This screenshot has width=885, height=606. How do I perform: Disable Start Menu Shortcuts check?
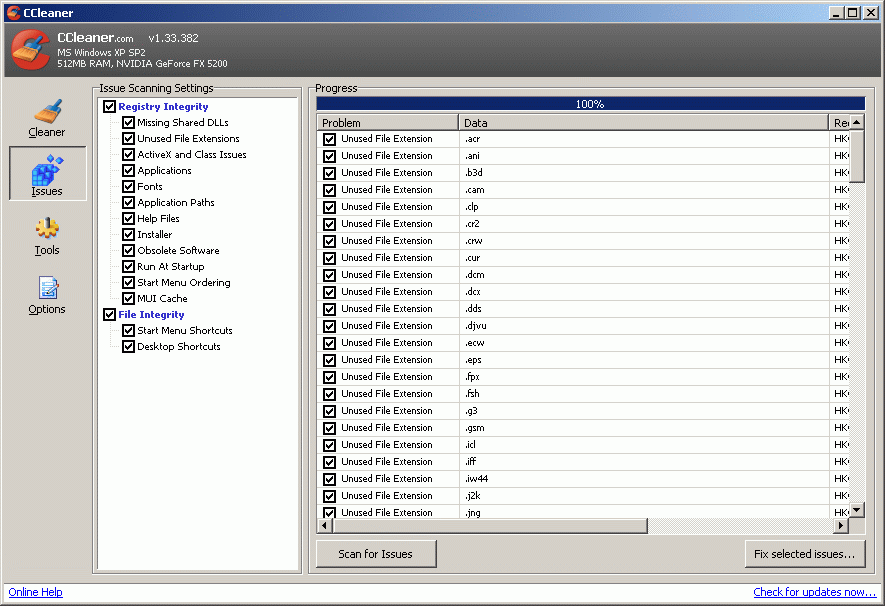click(x=129, y=331)
